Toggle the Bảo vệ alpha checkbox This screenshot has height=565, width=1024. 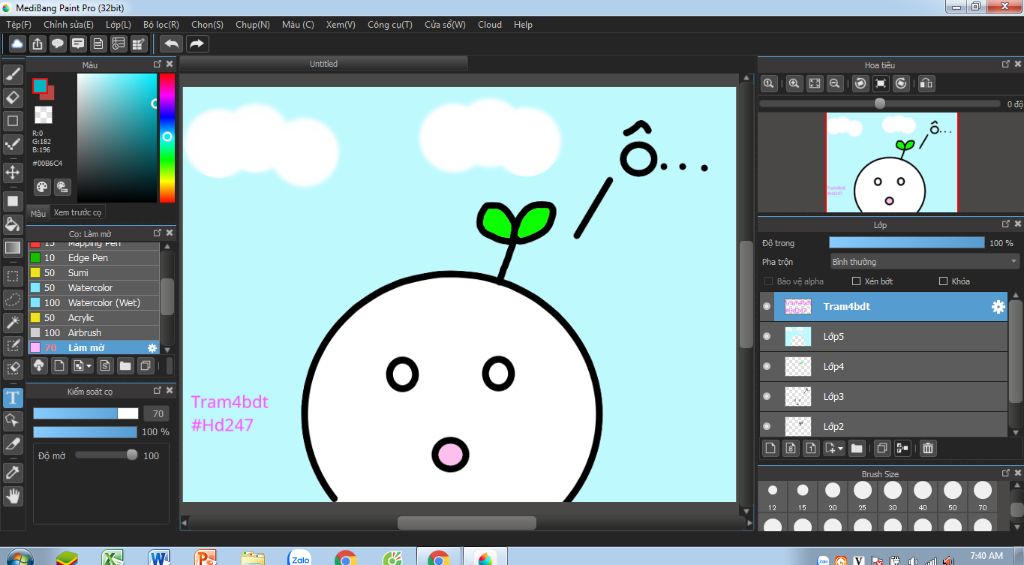[769, 281]
